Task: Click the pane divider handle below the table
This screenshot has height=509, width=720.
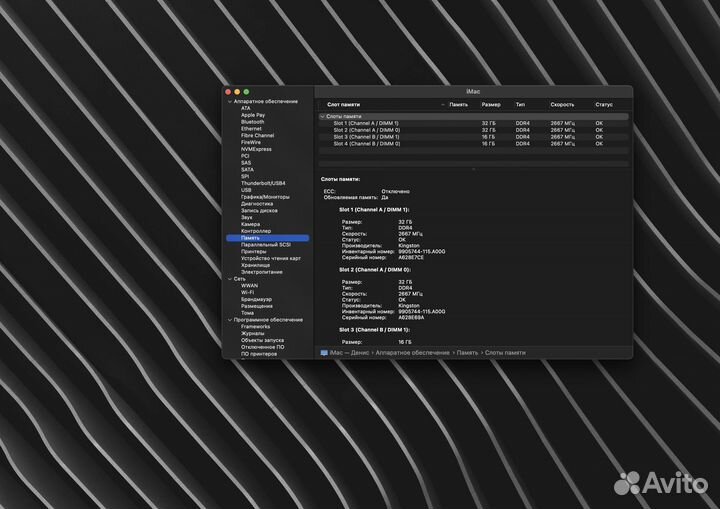Action: [x=473, y=169]
